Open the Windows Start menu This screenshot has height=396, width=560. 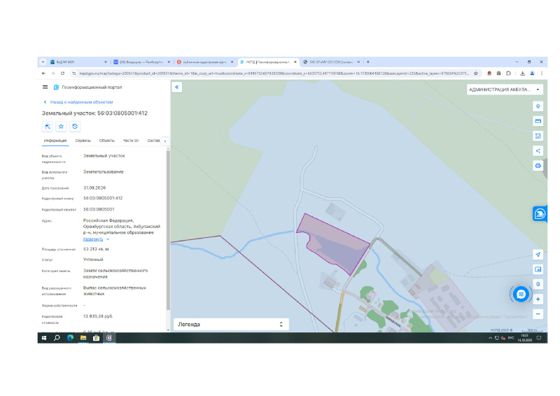click(44, 338)
